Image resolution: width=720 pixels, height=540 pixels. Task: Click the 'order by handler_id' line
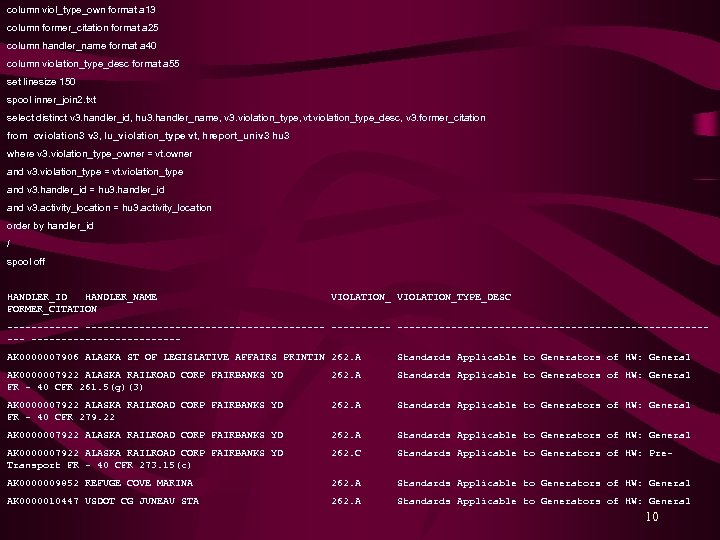pos(50,226)
